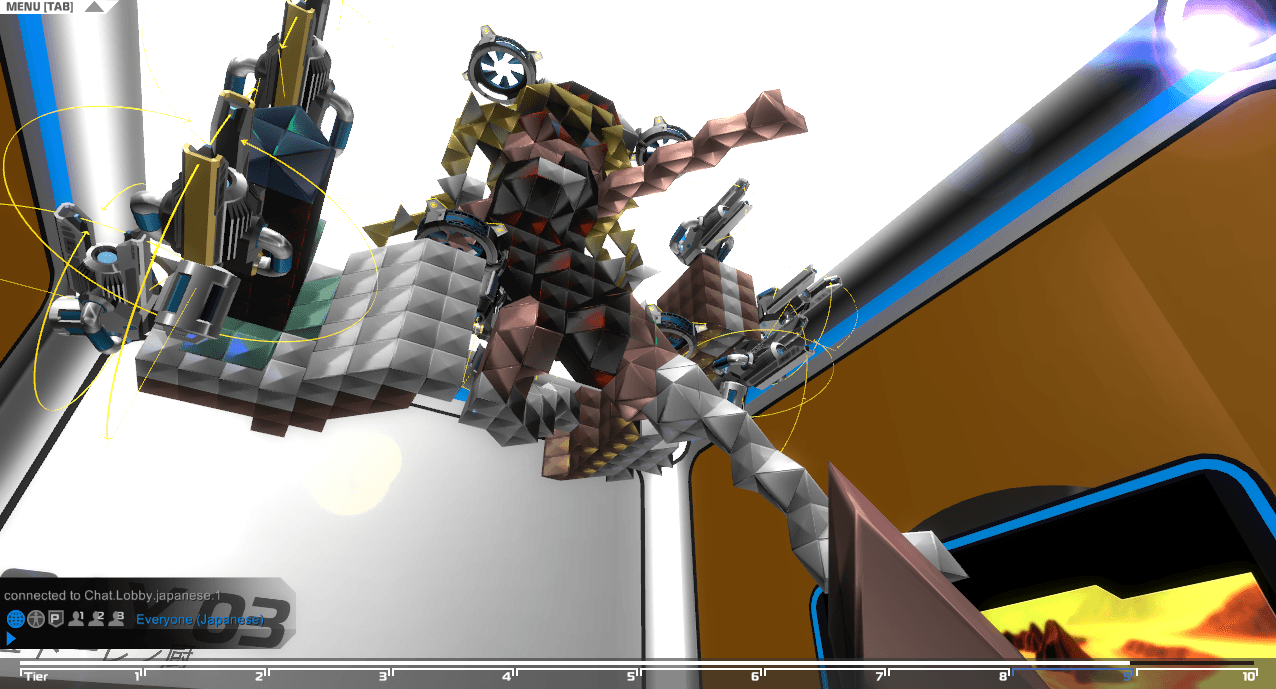Select the custom chat channel 2 icon
Viewport: 1276px width, 689px height.
point(96,619)
